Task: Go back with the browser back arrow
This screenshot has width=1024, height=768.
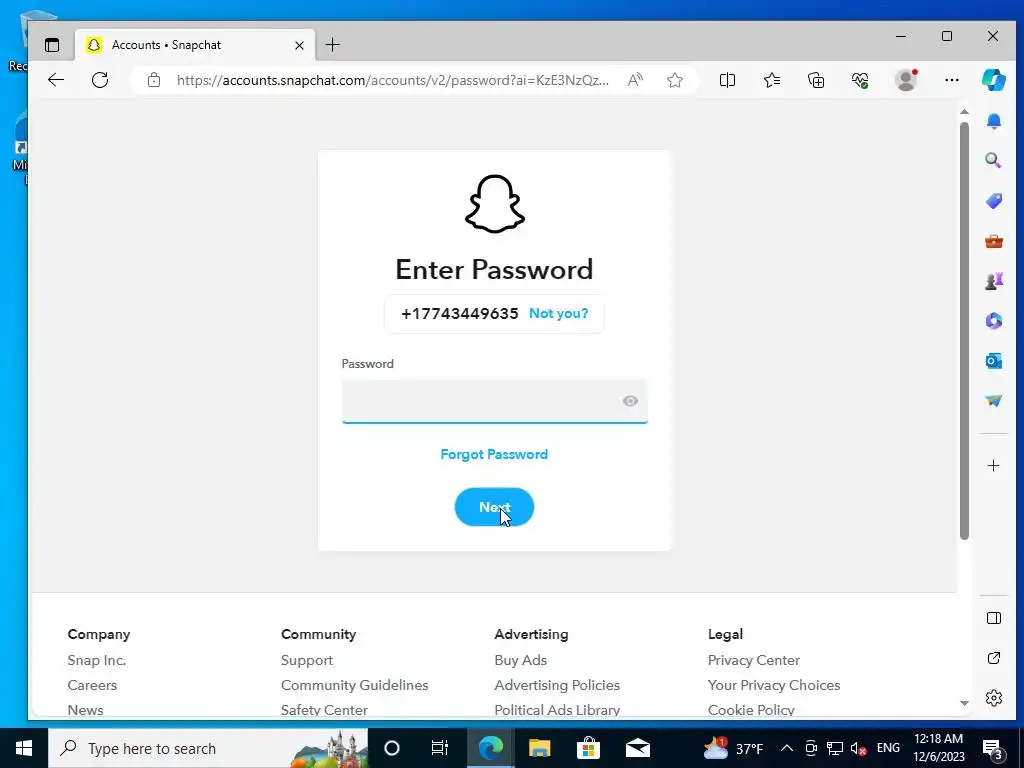Action: [x=56, y=80]
